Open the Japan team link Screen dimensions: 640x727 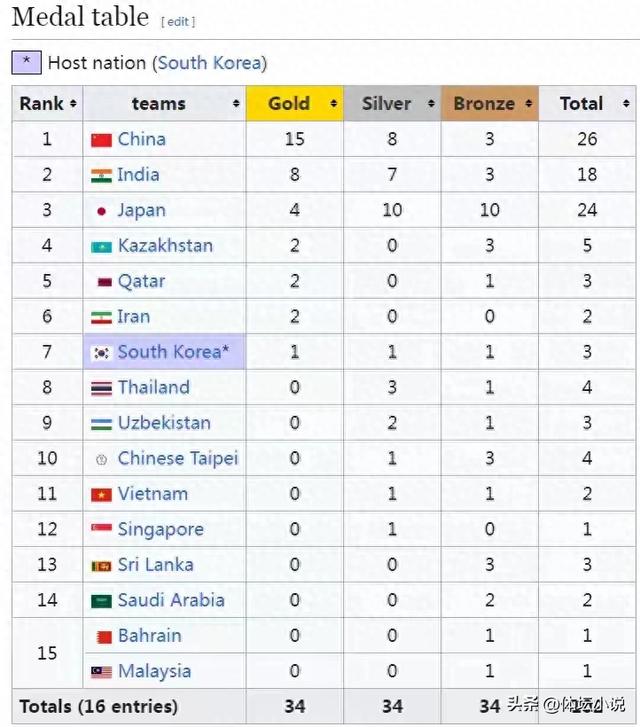coord(141,210)
